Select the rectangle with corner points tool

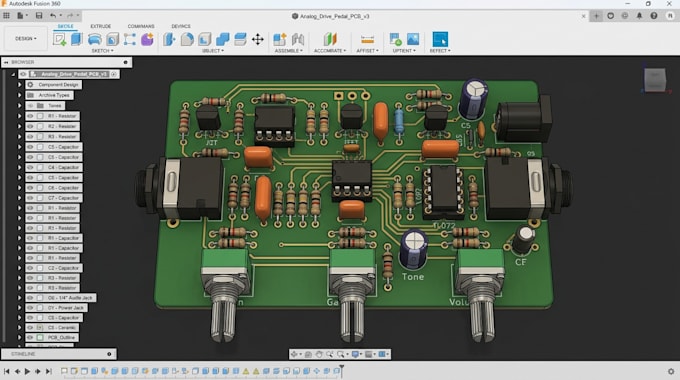(x=129, y=39)
